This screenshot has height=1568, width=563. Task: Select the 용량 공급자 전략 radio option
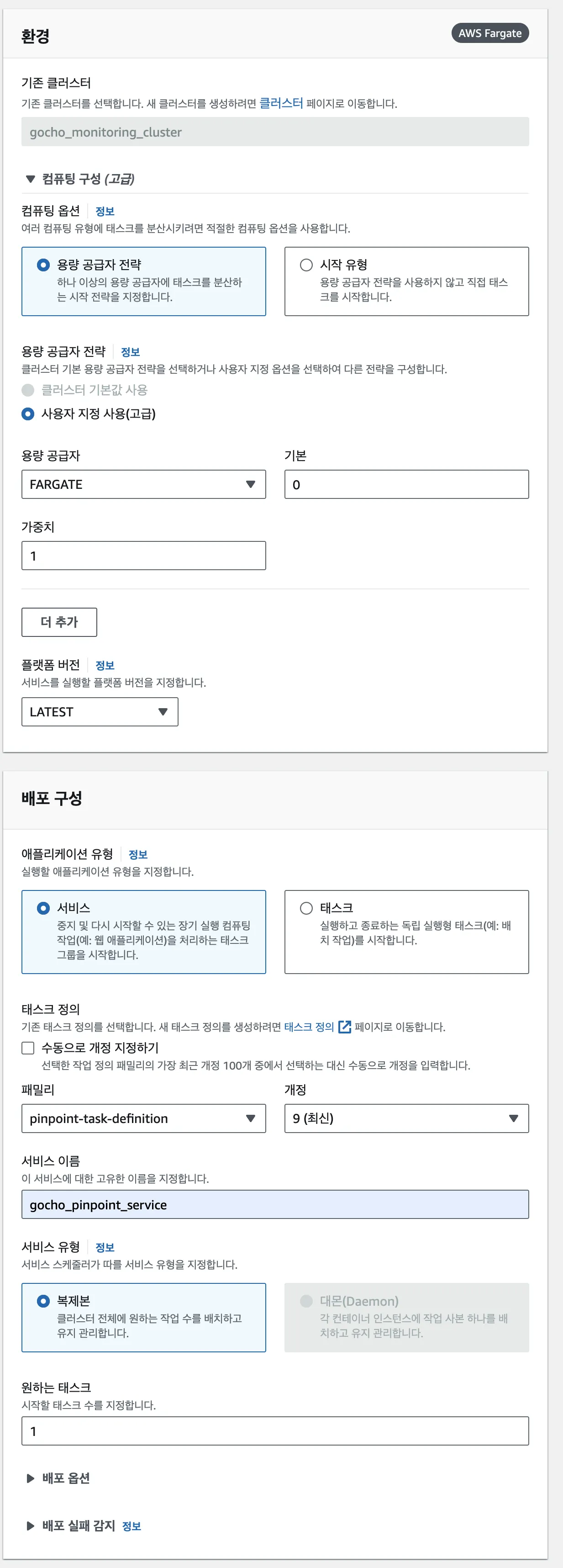43,265
